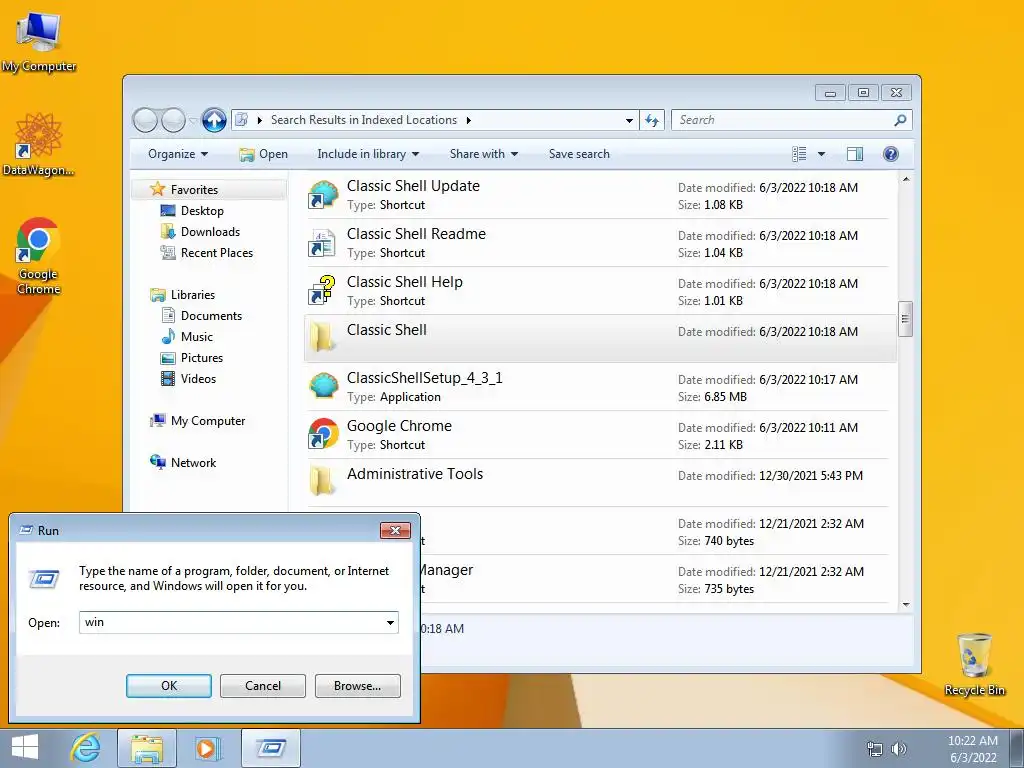Open the address bar history dropdown arrow
This screenshot has height=768, width=1024.
coord(629,121)
